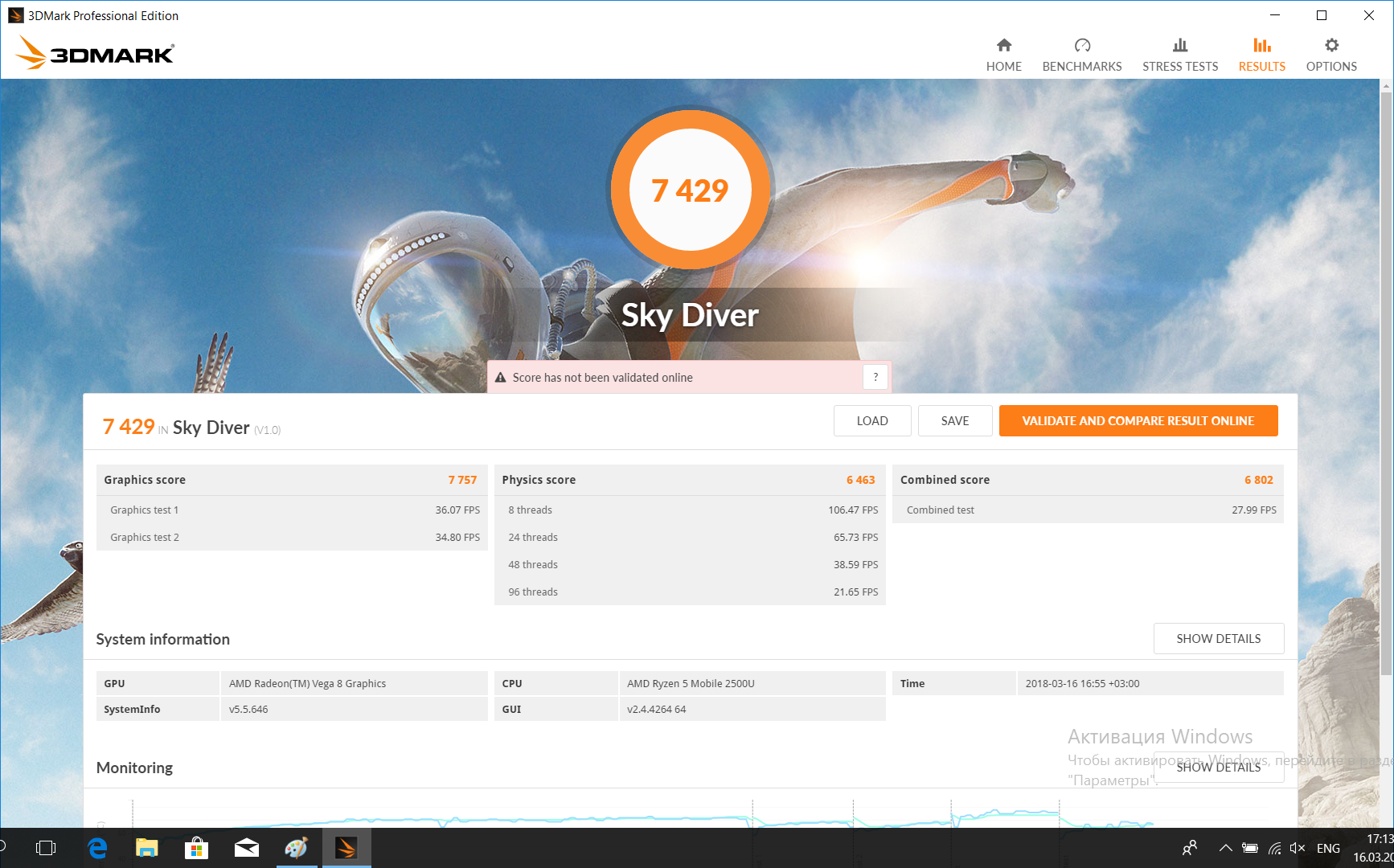Switch the ENG input language
Viewport: 1394px width, 868px height.
[1328, 848]
